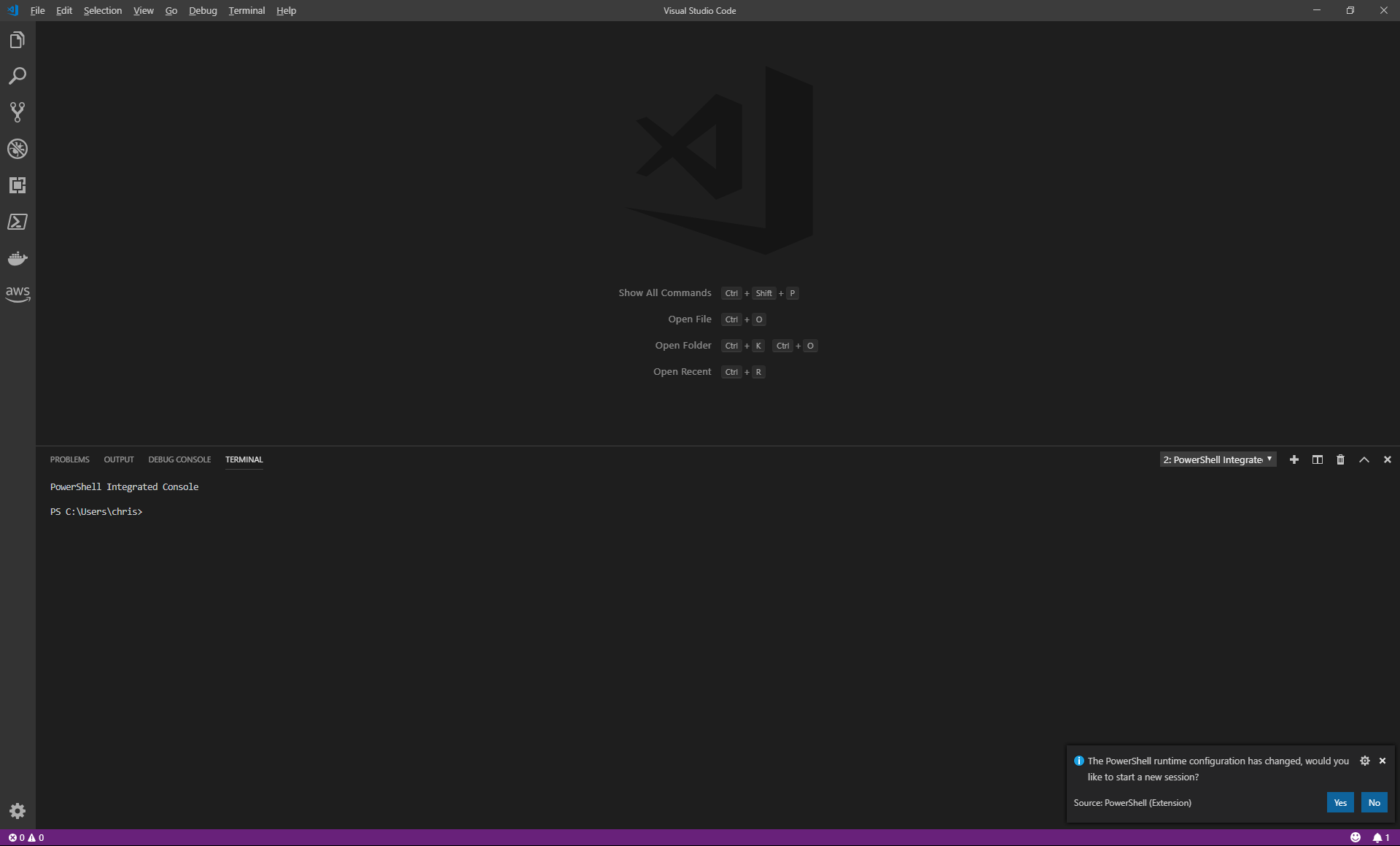Screen dimensions: 1400x846
Task: Click the Manage gear icon in activity bar
Action: [x=17, y=811]
